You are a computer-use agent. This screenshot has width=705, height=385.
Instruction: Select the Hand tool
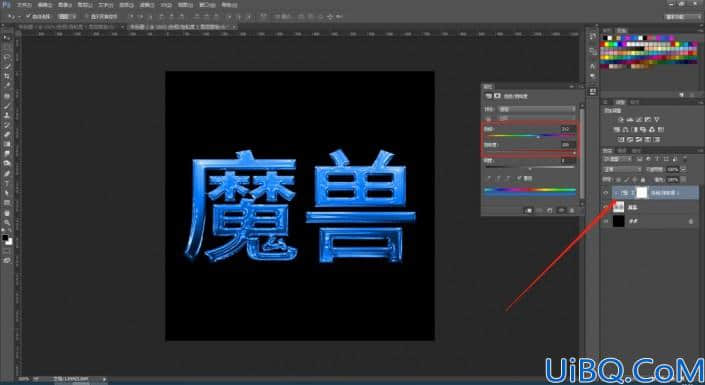coord(7,212)
